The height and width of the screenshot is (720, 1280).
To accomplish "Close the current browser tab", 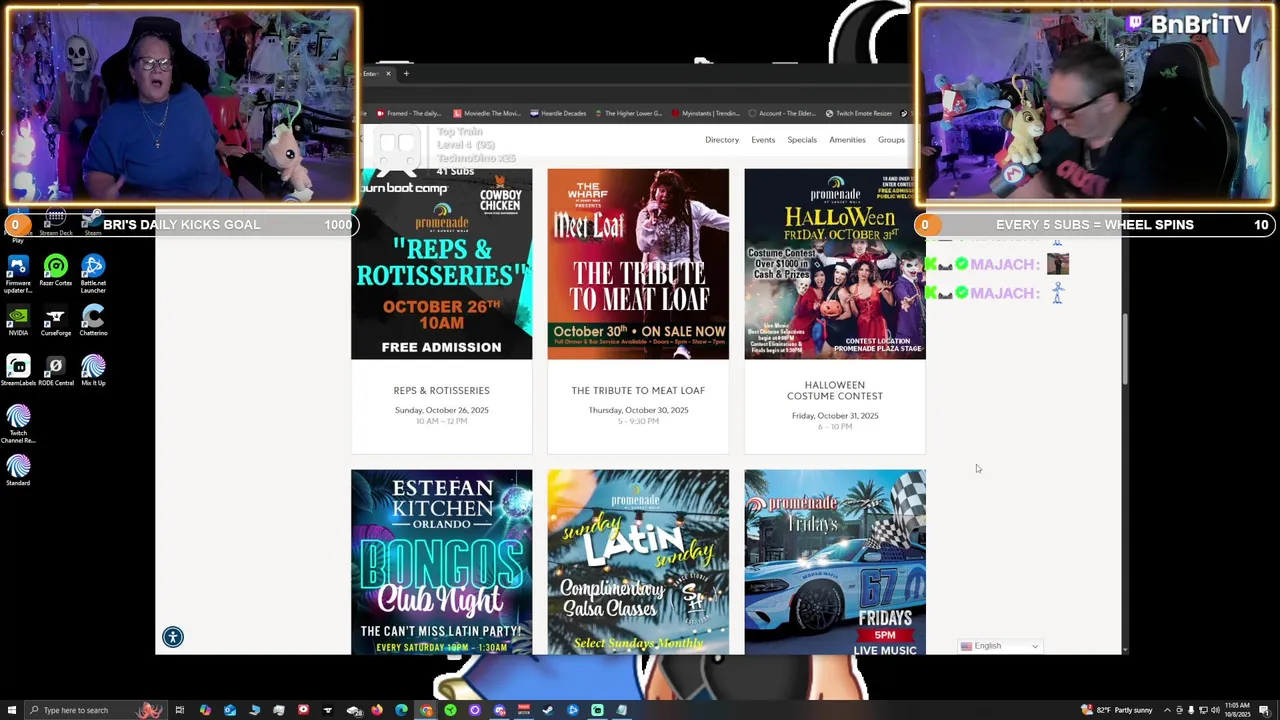I will coord(388,73).
